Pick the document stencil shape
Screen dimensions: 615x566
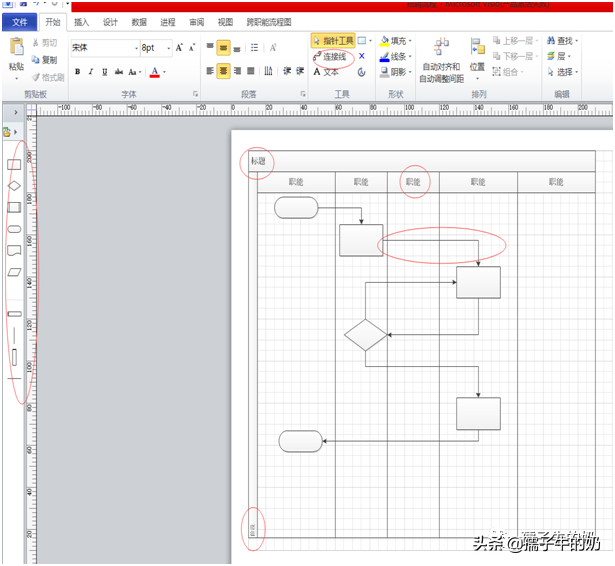pyautogui.click(x=14, y=250)
